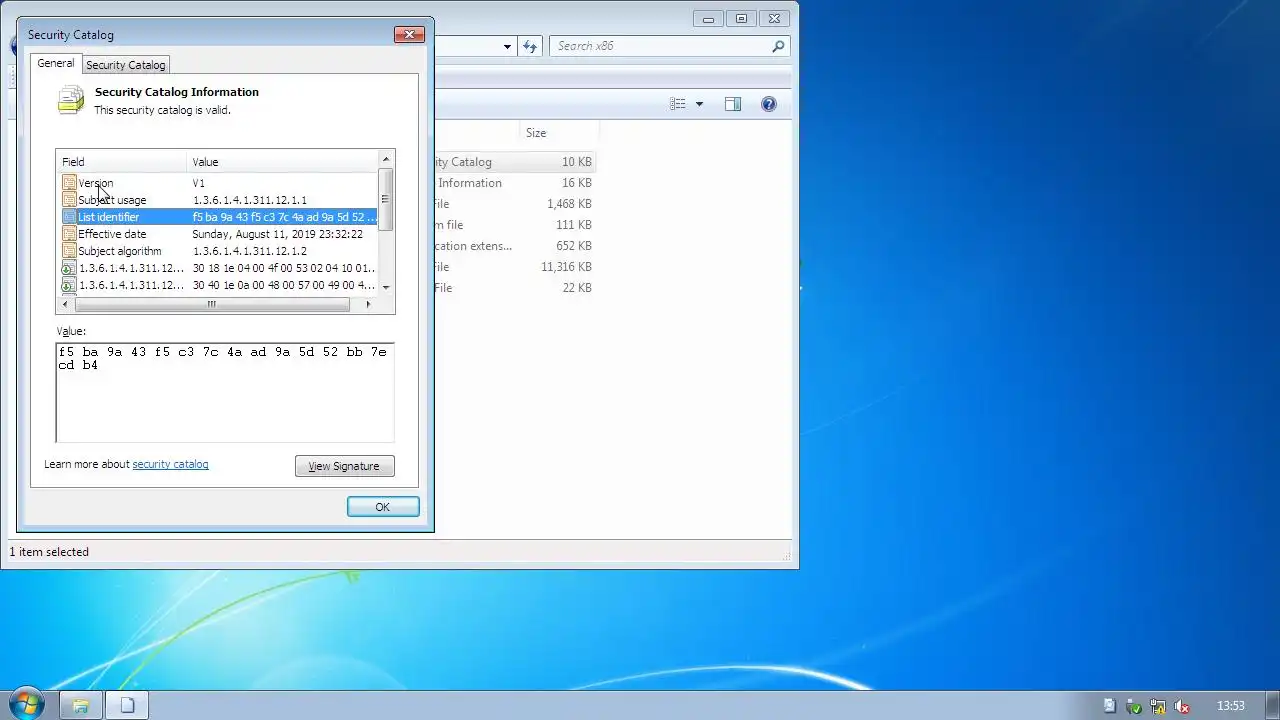Click the V1 value cell

pyautogui.click(x=198, y=183)
